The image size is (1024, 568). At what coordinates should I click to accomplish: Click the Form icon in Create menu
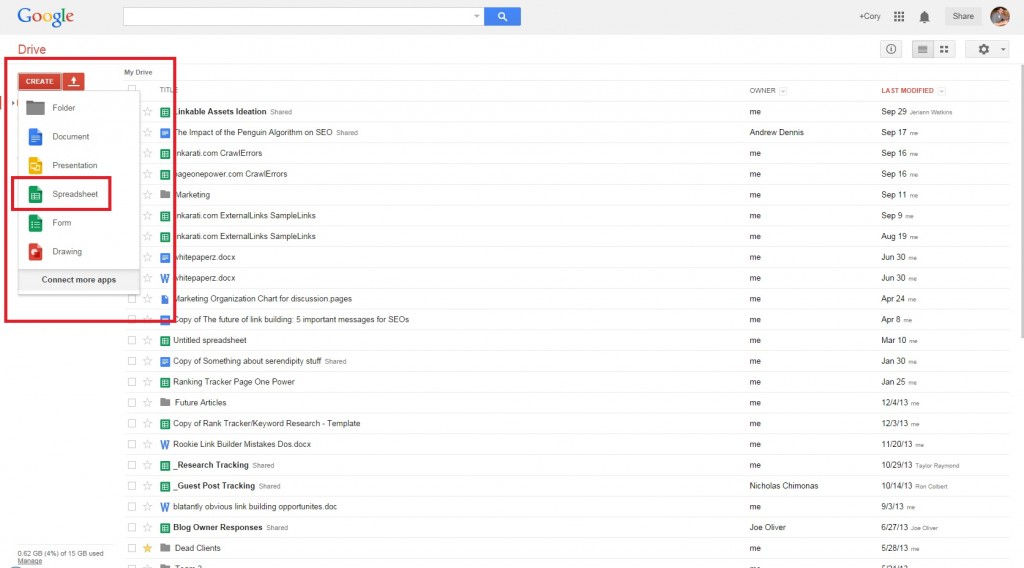[x=35, y=223]
